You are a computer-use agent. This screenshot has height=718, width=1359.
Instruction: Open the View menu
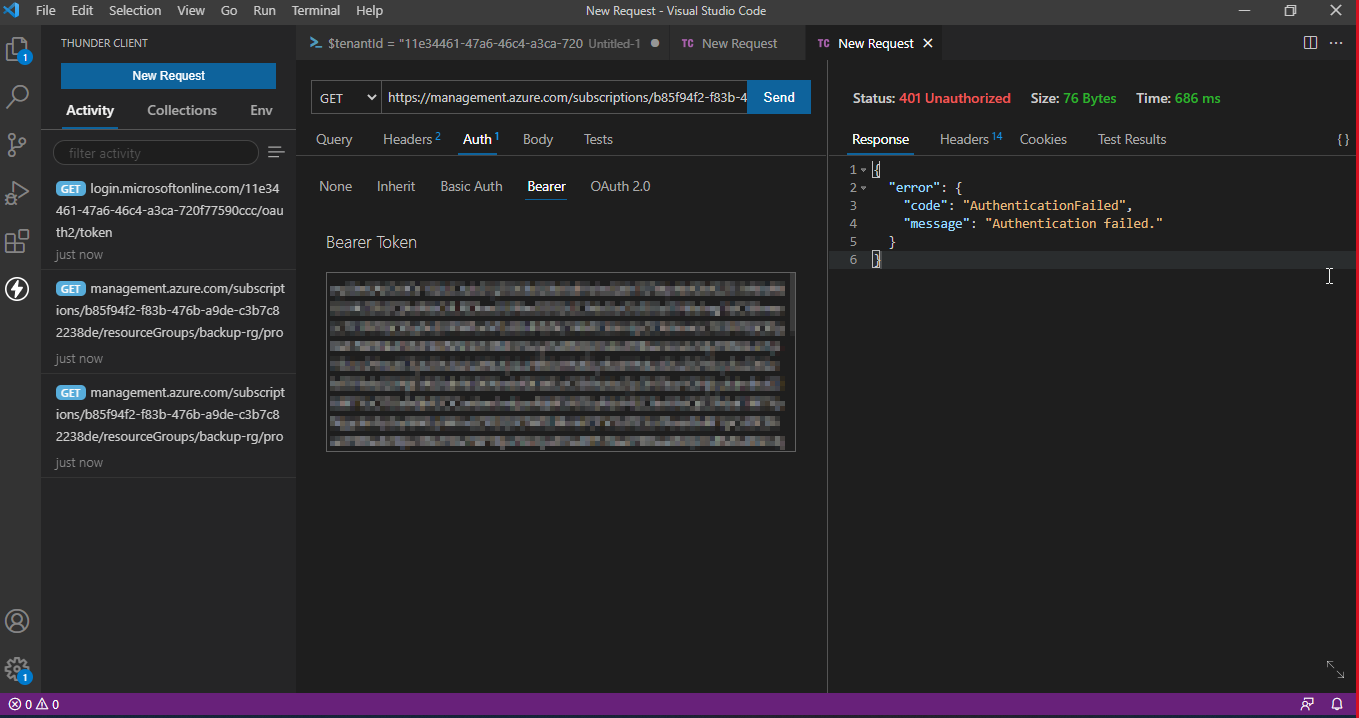191,11
